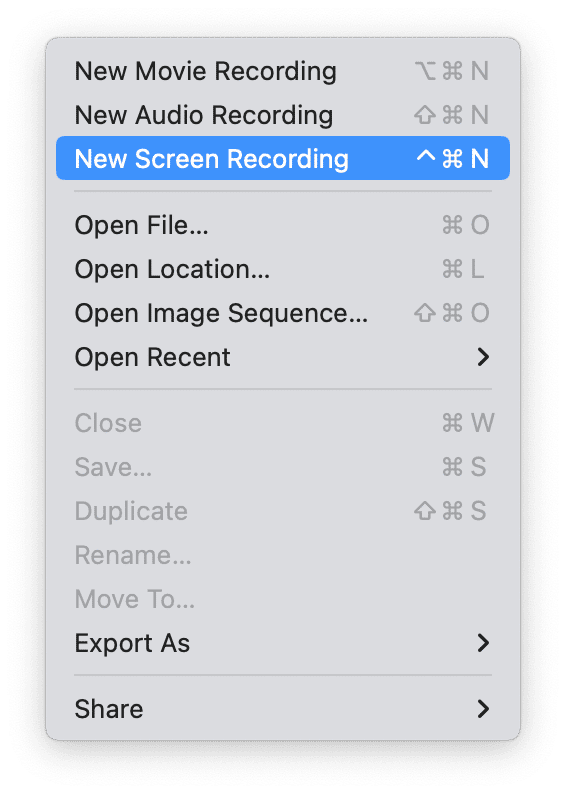Viewport: 566px width, 794px height.
Task: Expand Export As using its chevron
Action: click(483, 643)
